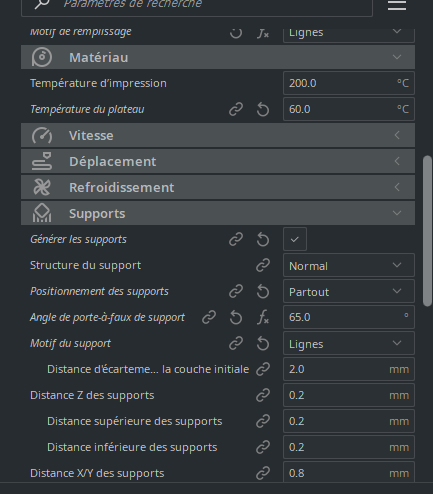The image size is (433, 494).
Task: Click the Vitesse speedometer icon
Action: (42, 135)
